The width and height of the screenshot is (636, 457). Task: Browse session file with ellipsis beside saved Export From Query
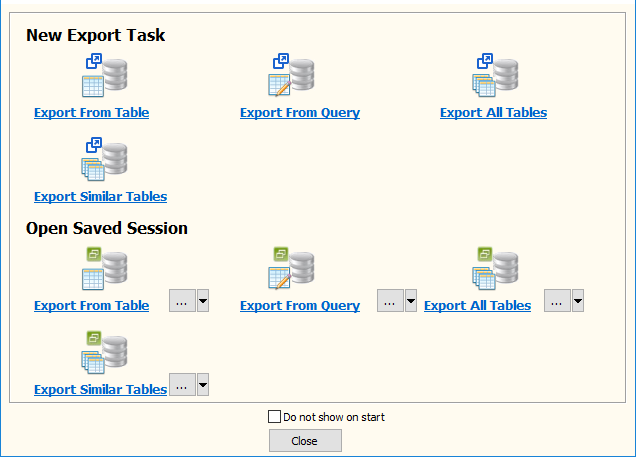coord(390,300)
